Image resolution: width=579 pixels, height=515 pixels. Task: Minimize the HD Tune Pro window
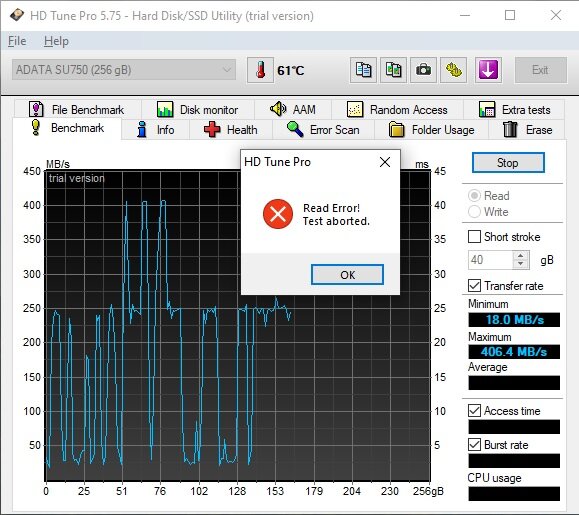[x=465, y=16]
